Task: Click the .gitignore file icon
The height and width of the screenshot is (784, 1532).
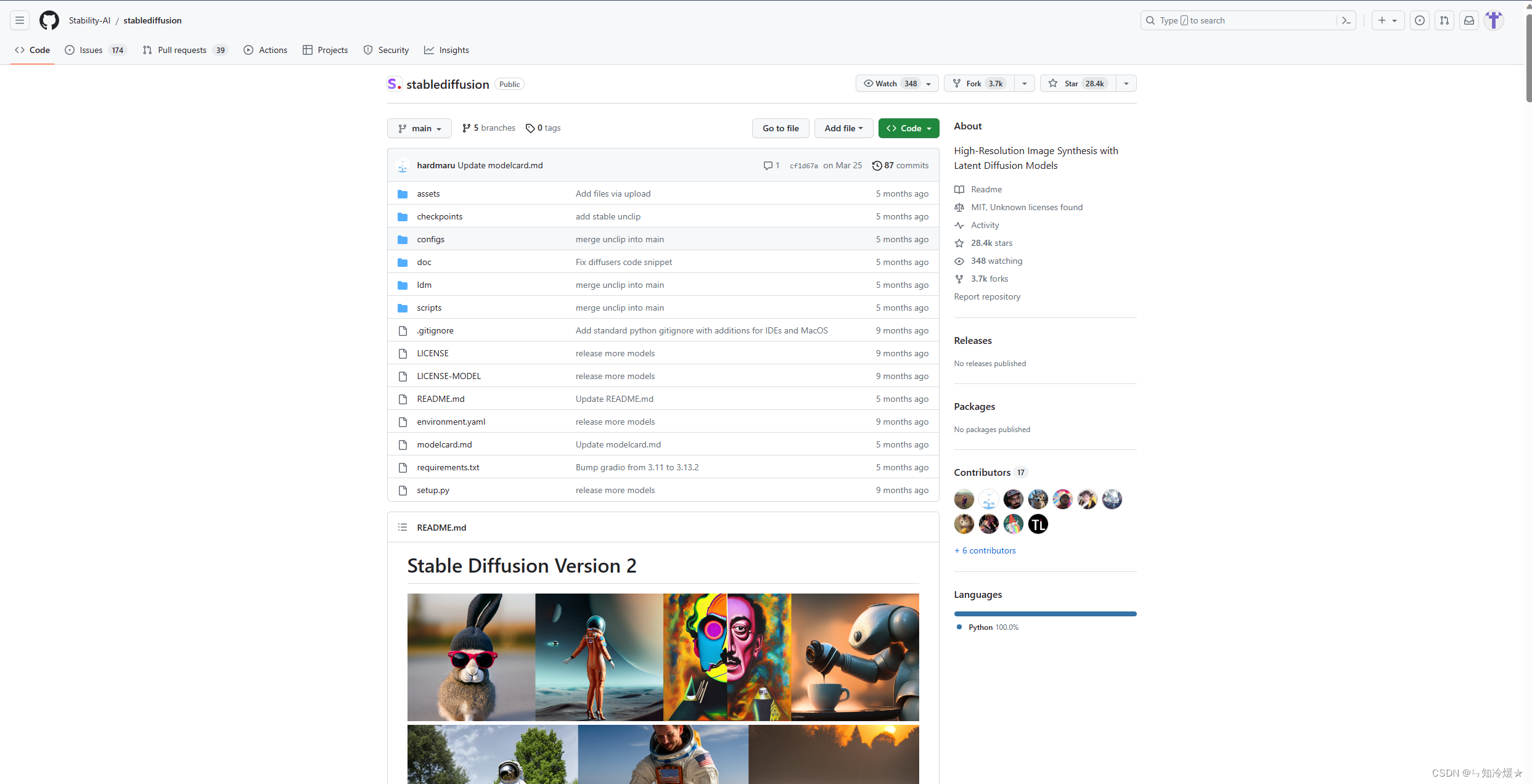Action: 403,330
